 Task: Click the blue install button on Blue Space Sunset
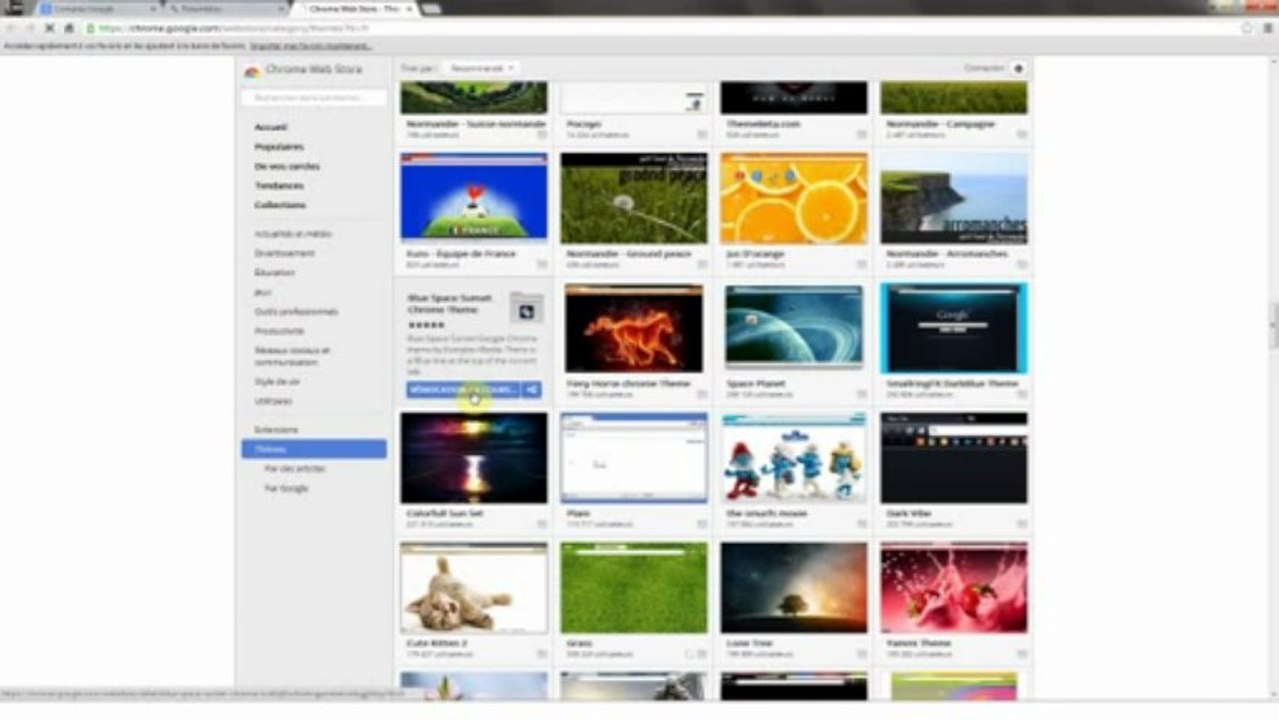[463, 389]
